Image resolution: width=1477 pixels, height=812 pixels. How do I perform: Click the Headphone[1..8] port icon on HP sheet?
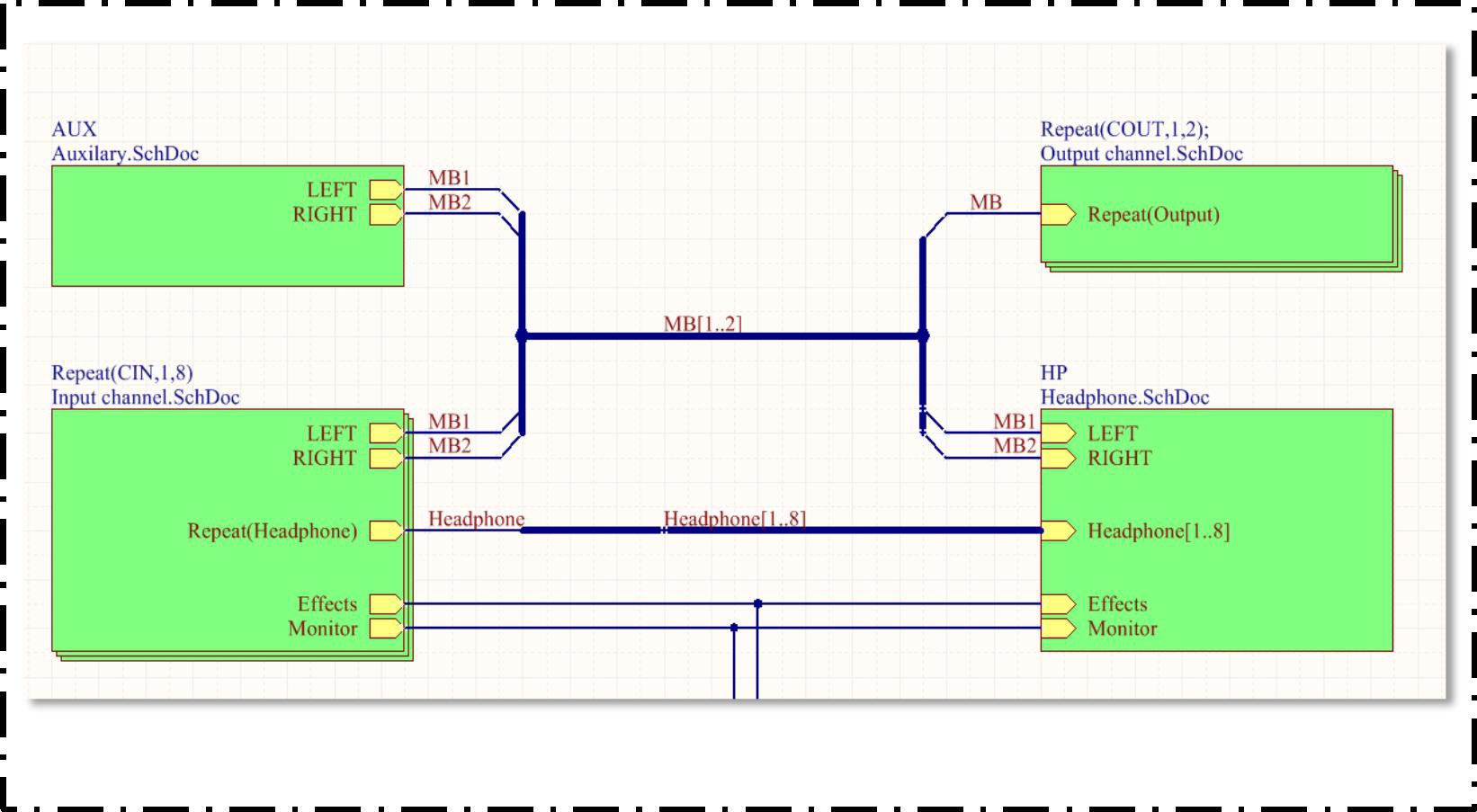1059,531
